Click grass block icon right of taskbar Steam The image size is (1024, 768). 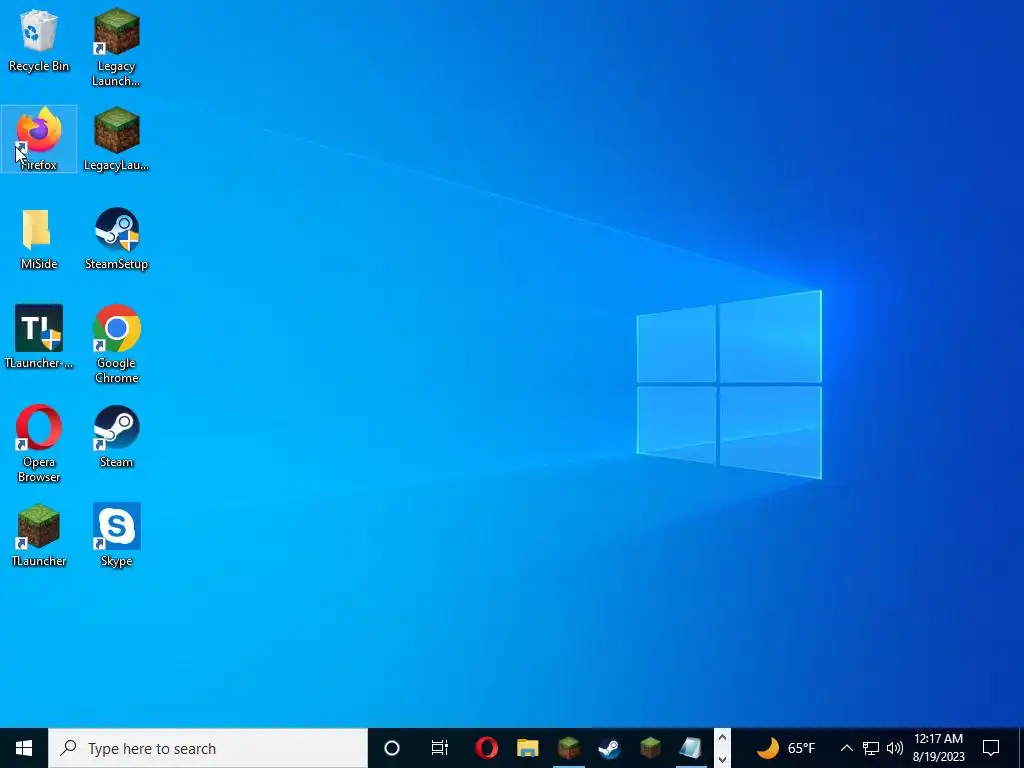650,748
